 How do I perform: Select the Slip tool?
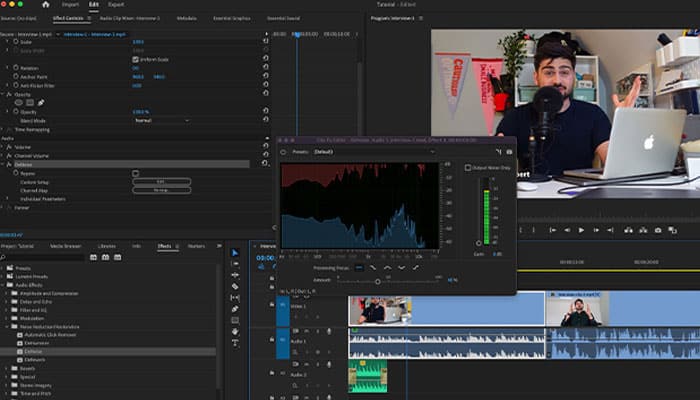pos(235,297)
